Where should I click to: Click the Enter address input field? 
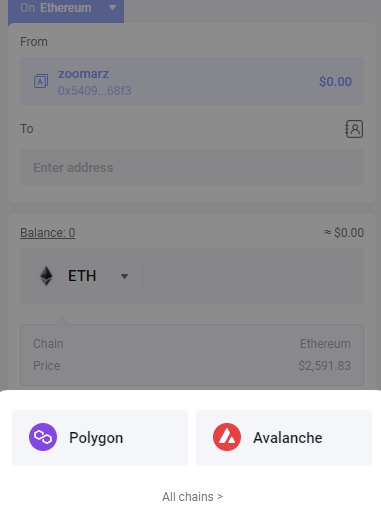pos(192,168)
